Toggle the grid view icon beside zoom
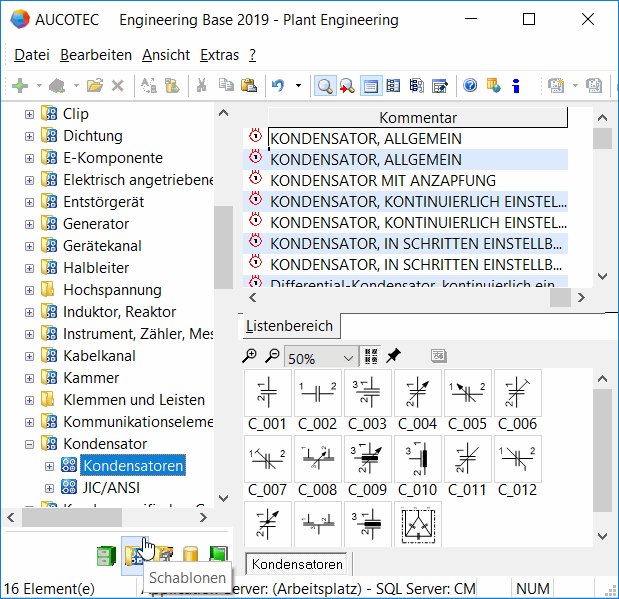 click(x=372, y=356)
